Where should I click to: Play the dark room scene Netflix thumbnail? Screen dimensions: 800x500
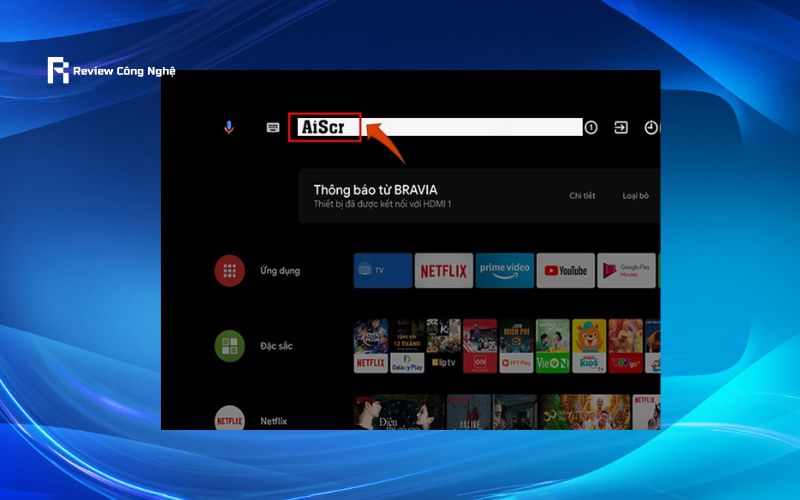pyautogui.click(x=515, y=412)
